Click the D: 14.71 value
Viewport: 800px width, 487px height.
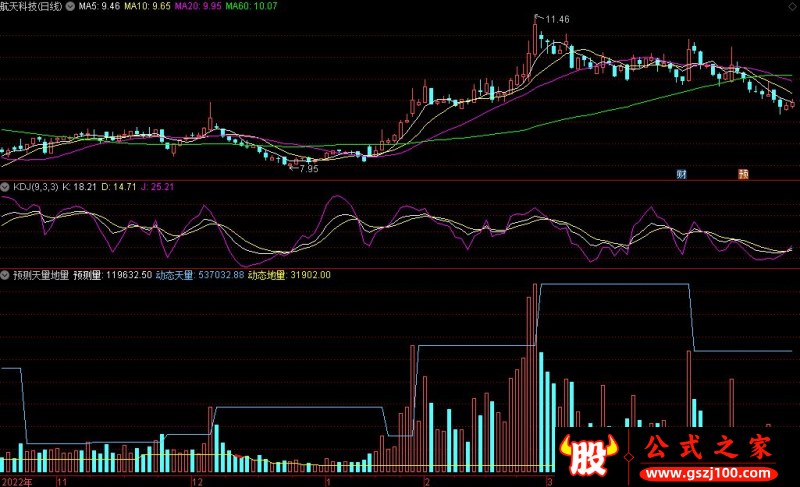pos(118,187)
